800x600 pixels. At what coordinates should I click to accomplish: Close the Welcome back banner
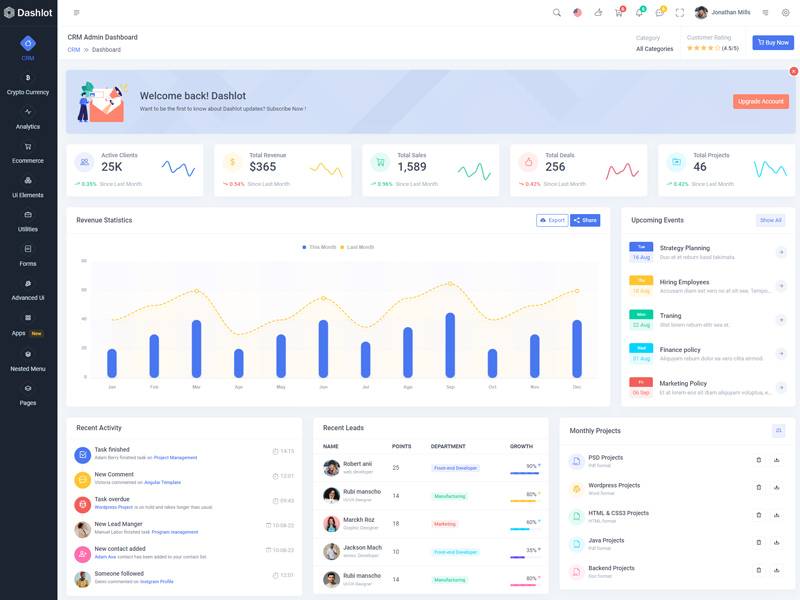pos(794,71)
